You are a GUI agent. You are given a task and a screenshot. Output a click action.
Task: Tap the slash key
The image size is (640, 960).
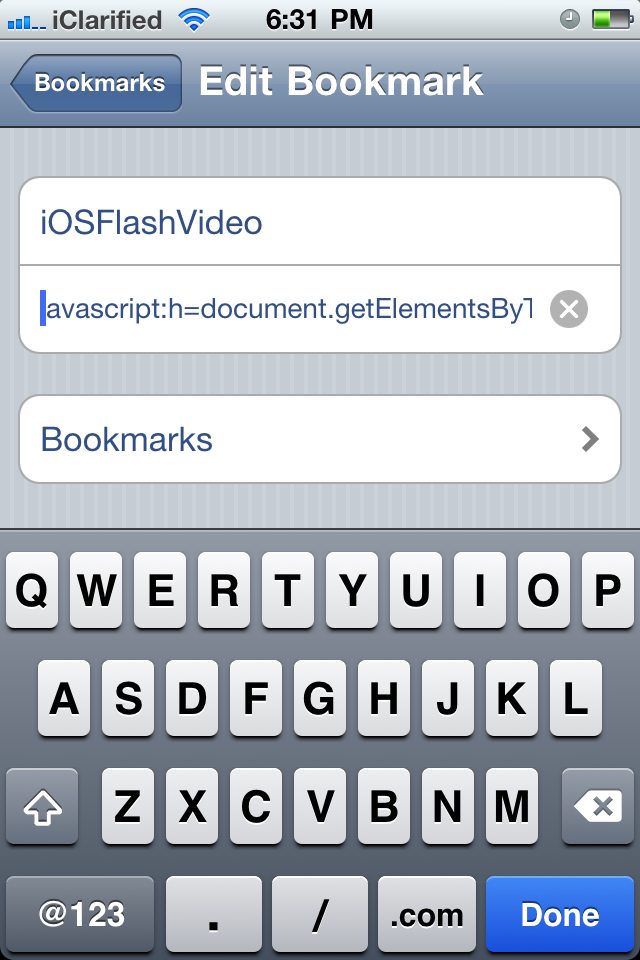pyautogui.click(x=320, y=914)
